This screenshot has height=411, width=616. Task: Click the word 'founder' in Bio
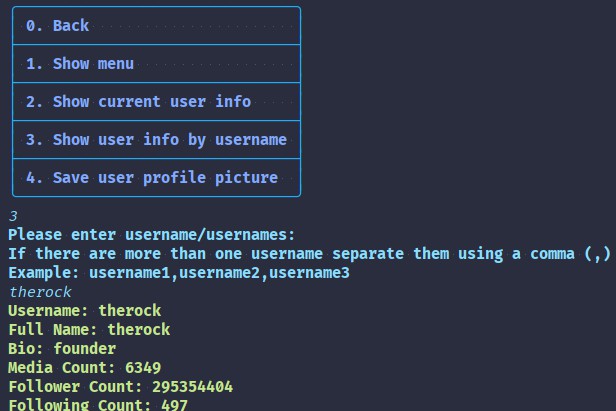[85, 348]
